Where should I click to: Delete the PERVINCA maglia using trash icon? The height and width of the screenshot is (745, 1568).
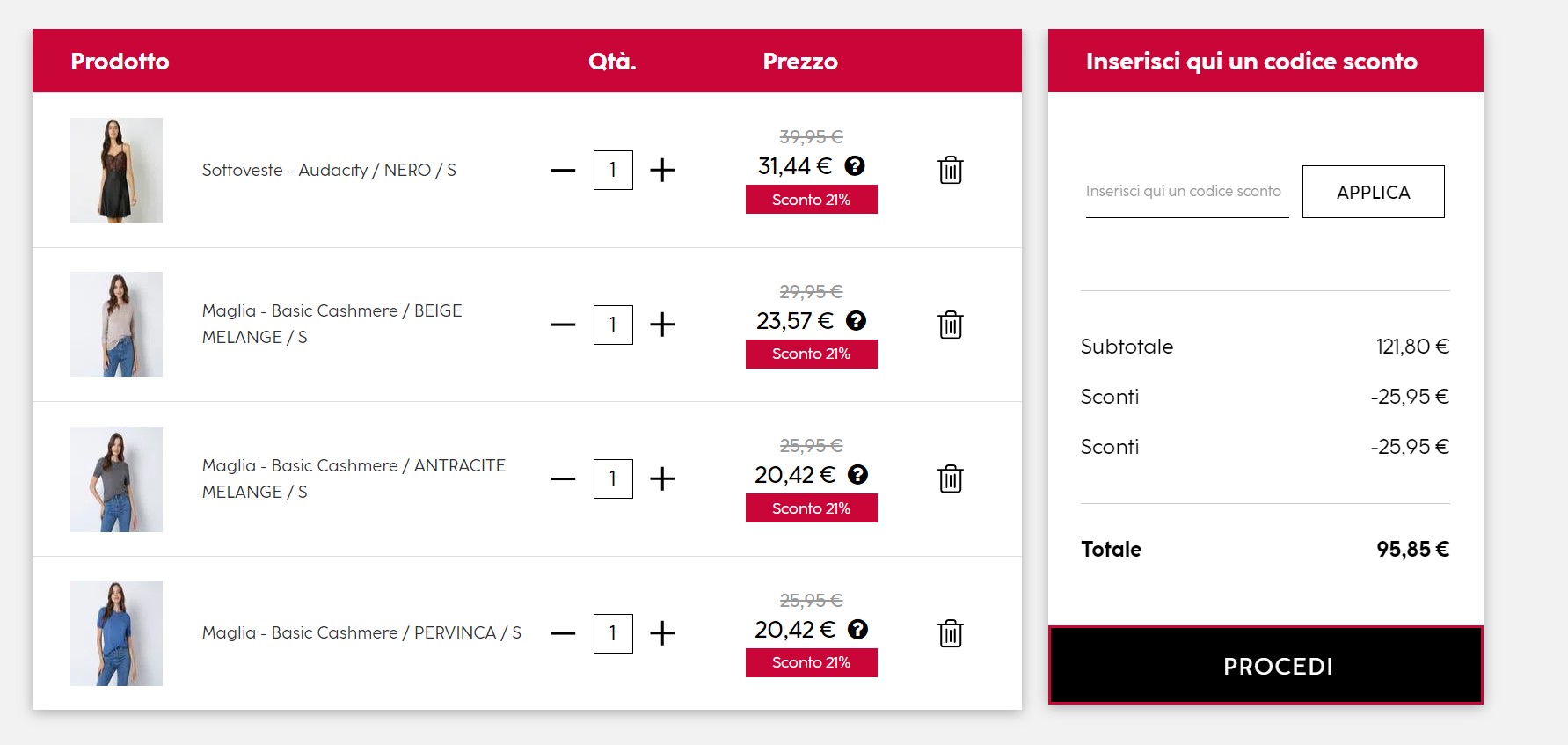(x=951, y=633)
